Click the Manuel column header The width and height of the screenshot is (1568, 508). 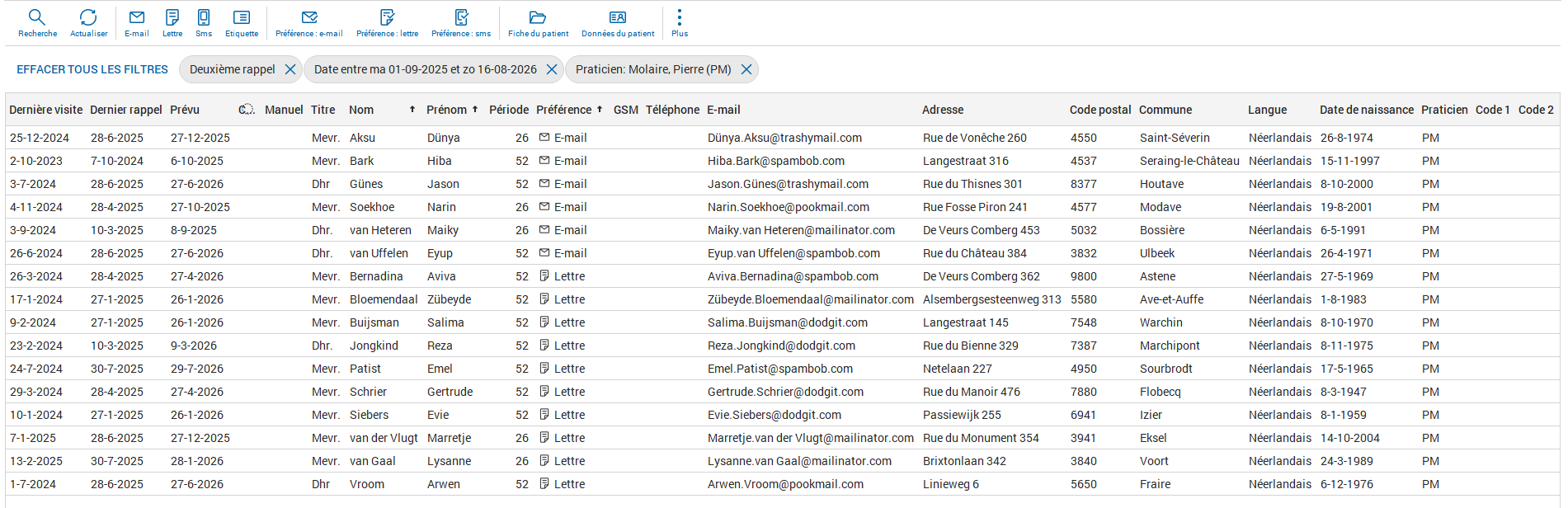284,110
